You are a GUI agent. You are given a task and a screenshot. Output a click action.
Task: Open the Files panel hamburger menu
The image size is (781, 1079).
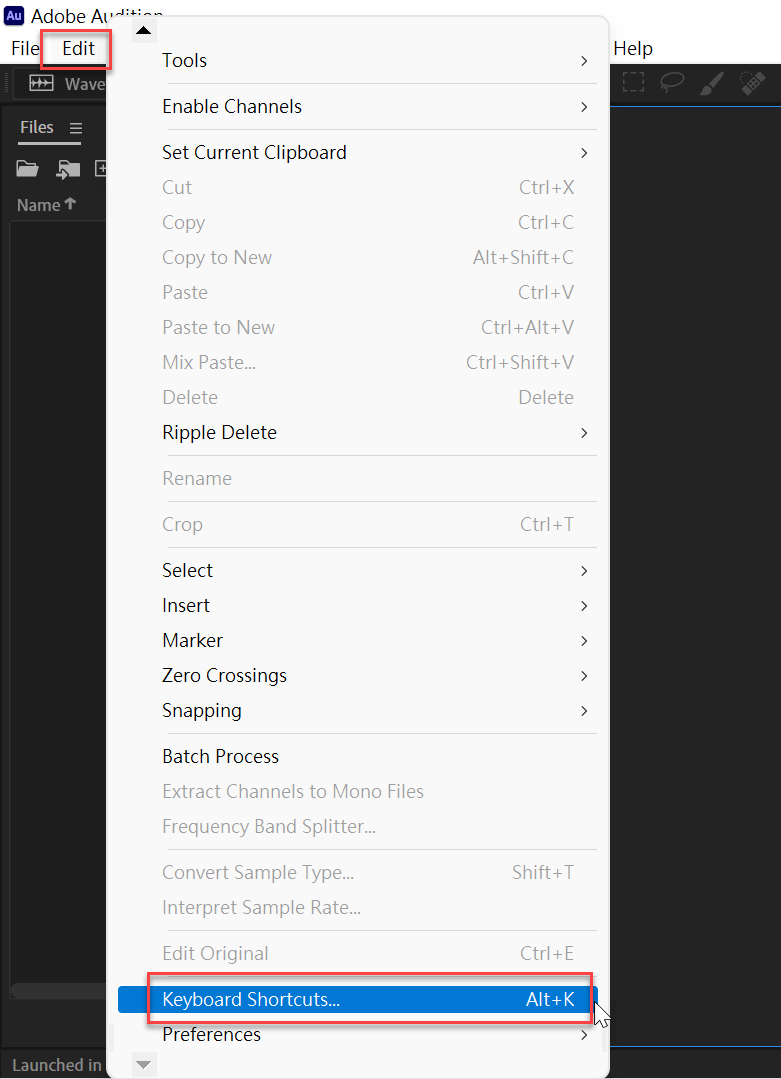tap(76, 128)
